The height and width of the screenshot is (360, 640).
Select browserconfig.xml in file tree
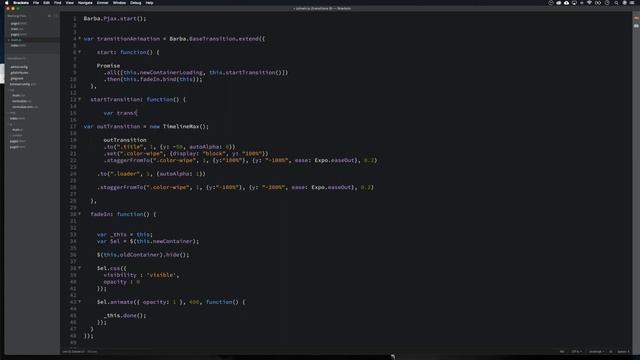pyautogui.click(x=23, y=84)
